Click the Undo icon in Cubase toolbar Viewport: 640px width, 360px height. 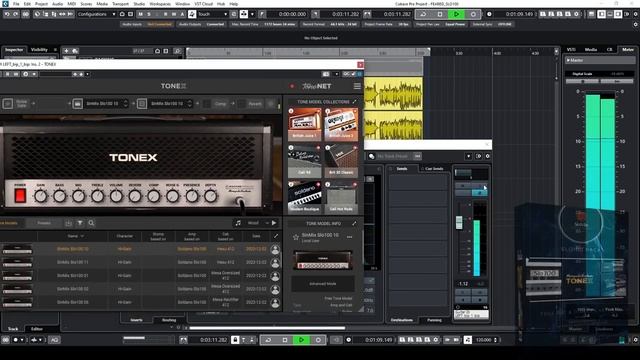7,14
